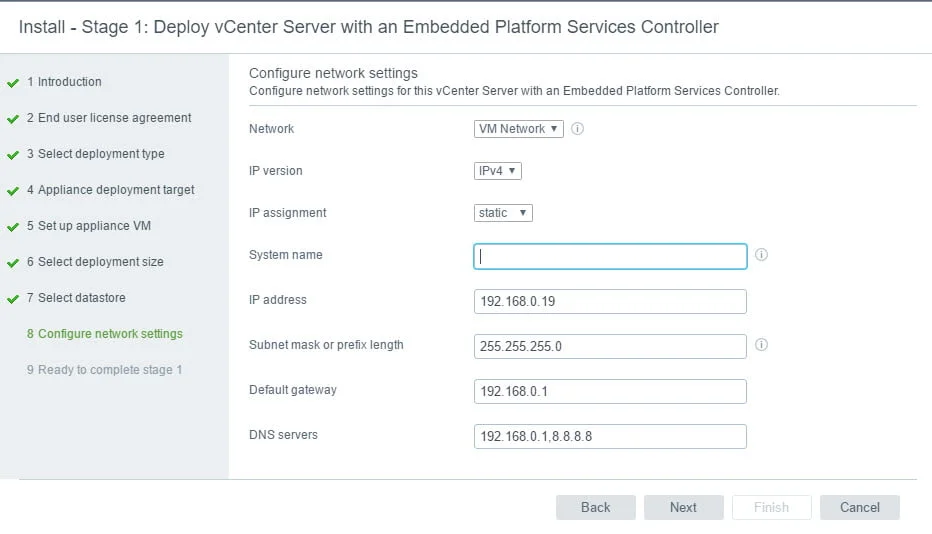Click the IP address input field
Image resolution: width=932 pixels, height=534 pixels.
click(610, 301)
